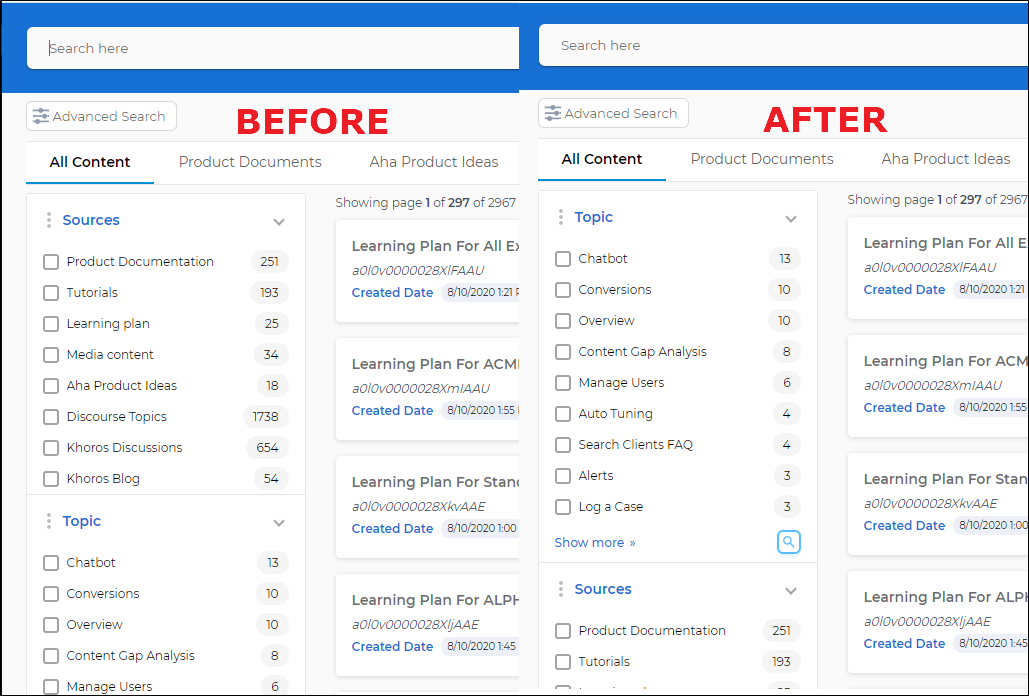This screenshot has width=1029, height=696.
Task: Check the Discourse Topics checkbox
Action: pyautogui.click(x=51, y=417)
